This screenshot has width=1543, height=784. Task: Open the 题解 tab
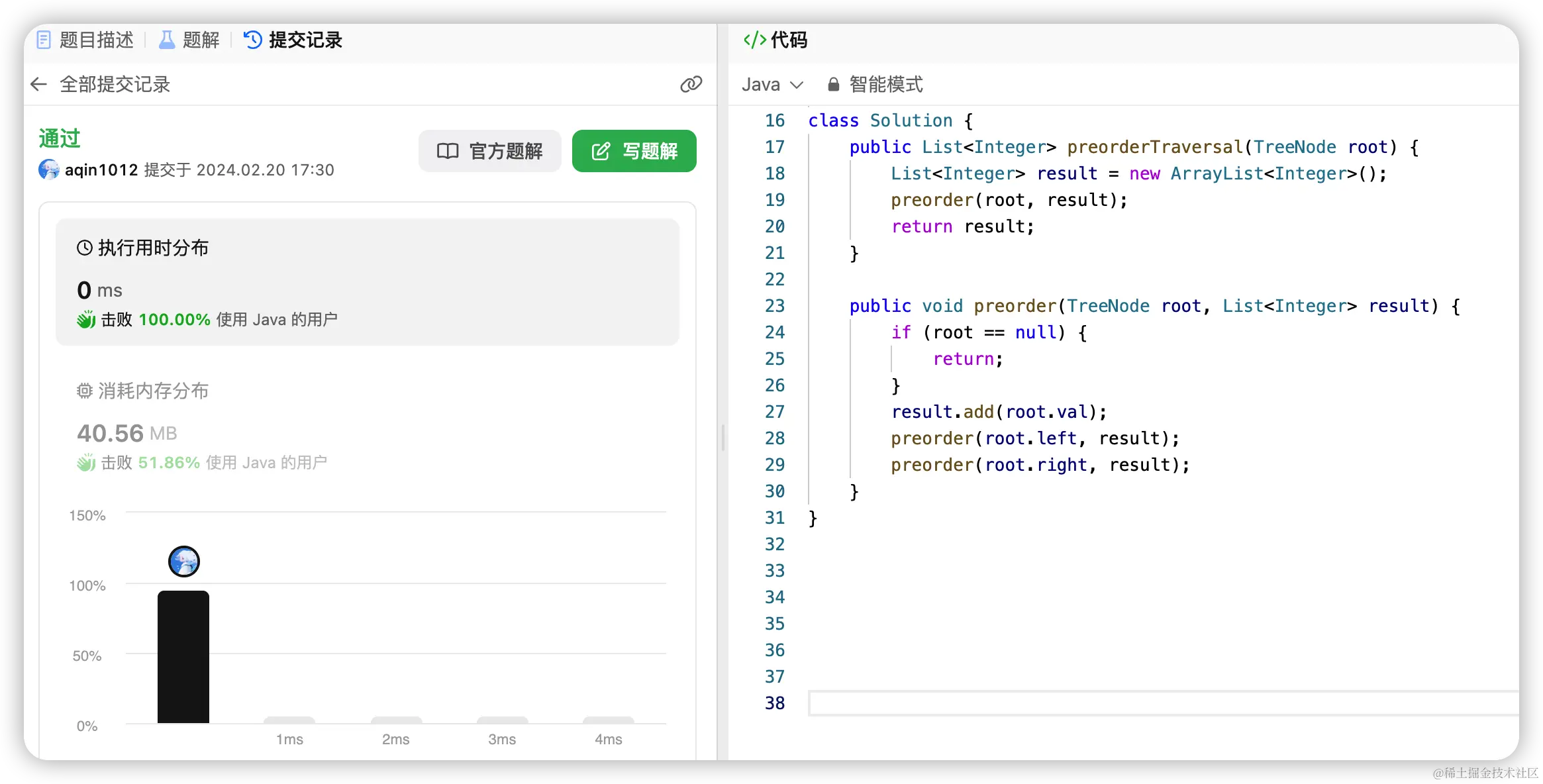tap(201, 40)
